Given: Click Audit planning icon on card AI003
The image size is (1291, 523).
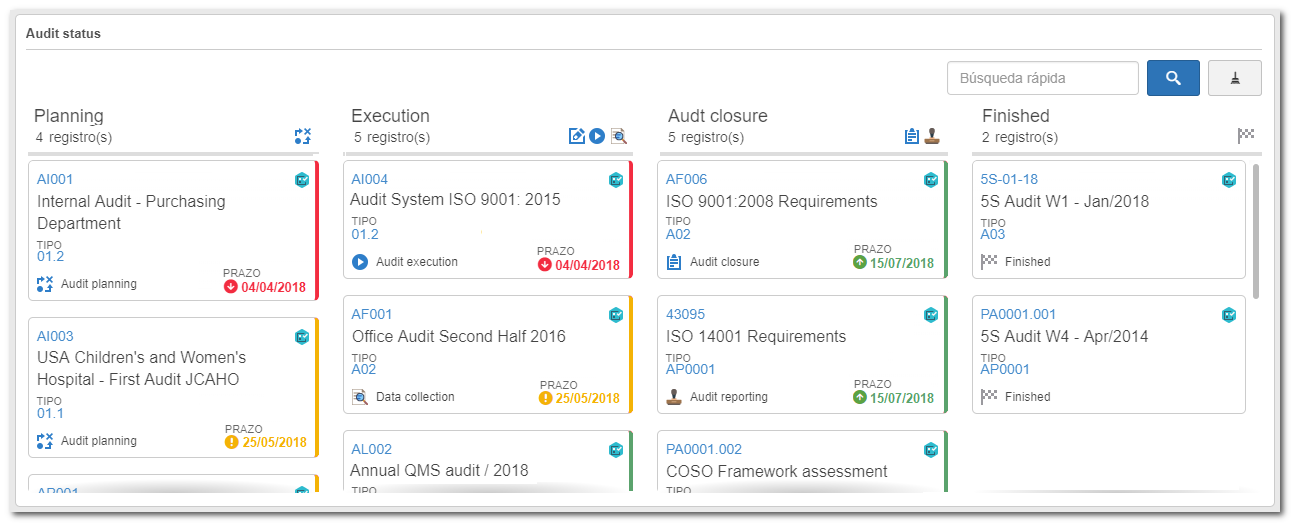Looking at the screenshot, I should coord(45,441).
